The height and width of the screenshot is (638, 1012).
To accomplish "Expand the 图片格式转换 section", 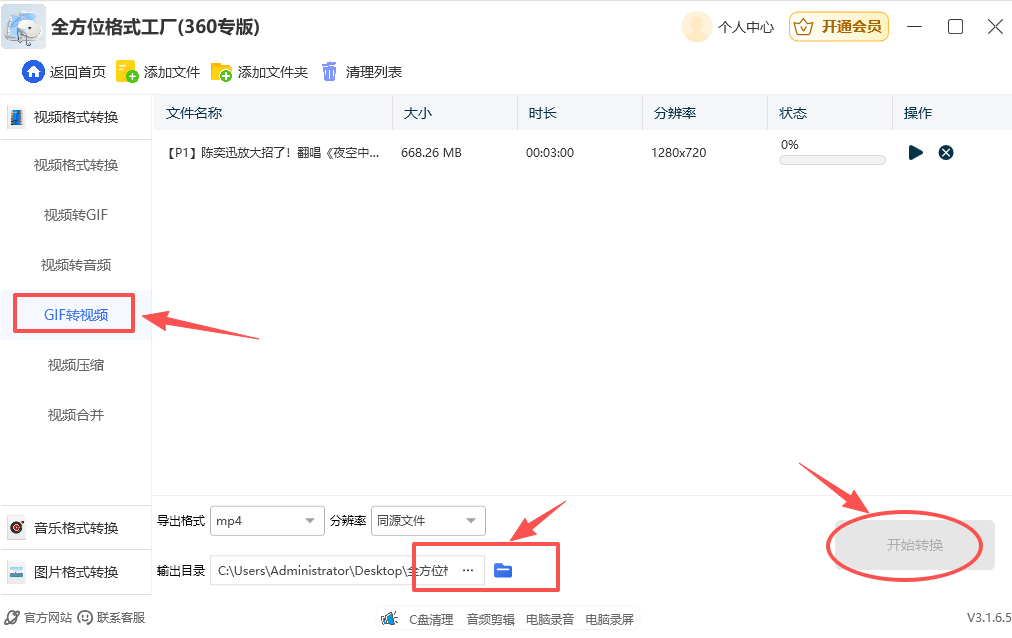I will click(x=76, y=572).
